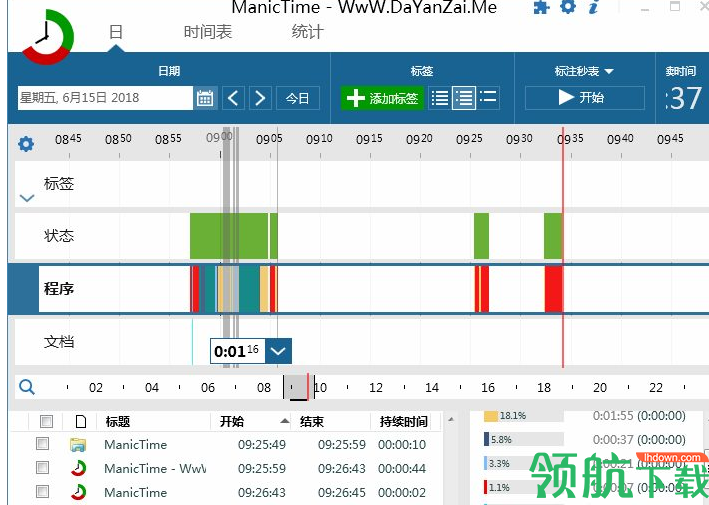This screenshot has height=505, width=709.
Task: Switch to the 日 tab
Action: point(116,32)
